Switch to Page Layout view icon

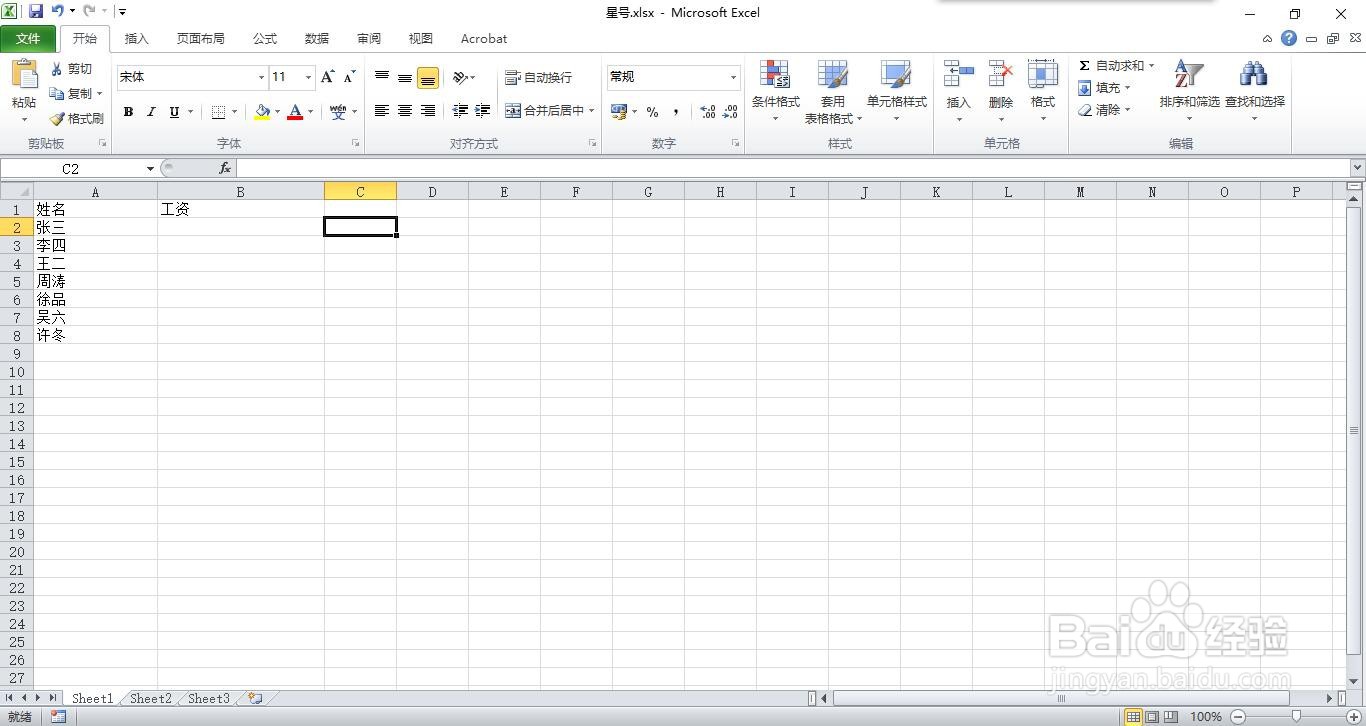coord(1152,716)
